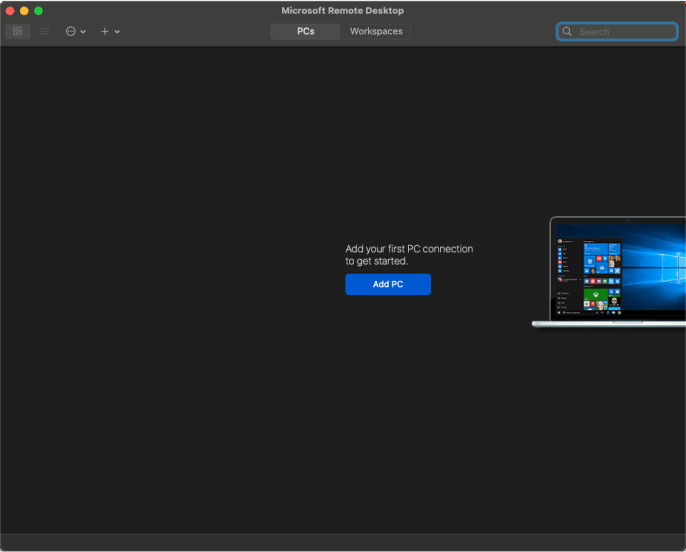Click the Windows laptop illustration

609,272
